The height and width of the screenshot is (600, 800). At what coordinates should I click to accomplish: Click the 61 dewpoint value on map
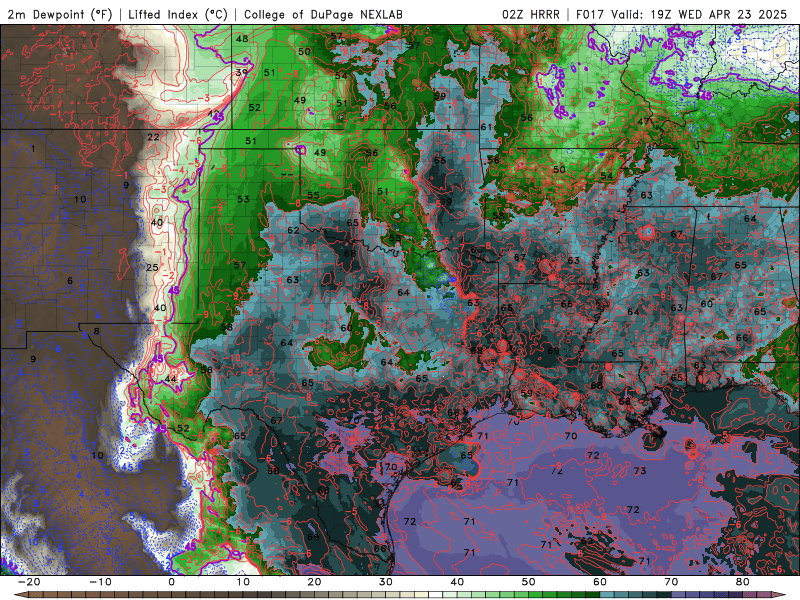tap(486, 127)
